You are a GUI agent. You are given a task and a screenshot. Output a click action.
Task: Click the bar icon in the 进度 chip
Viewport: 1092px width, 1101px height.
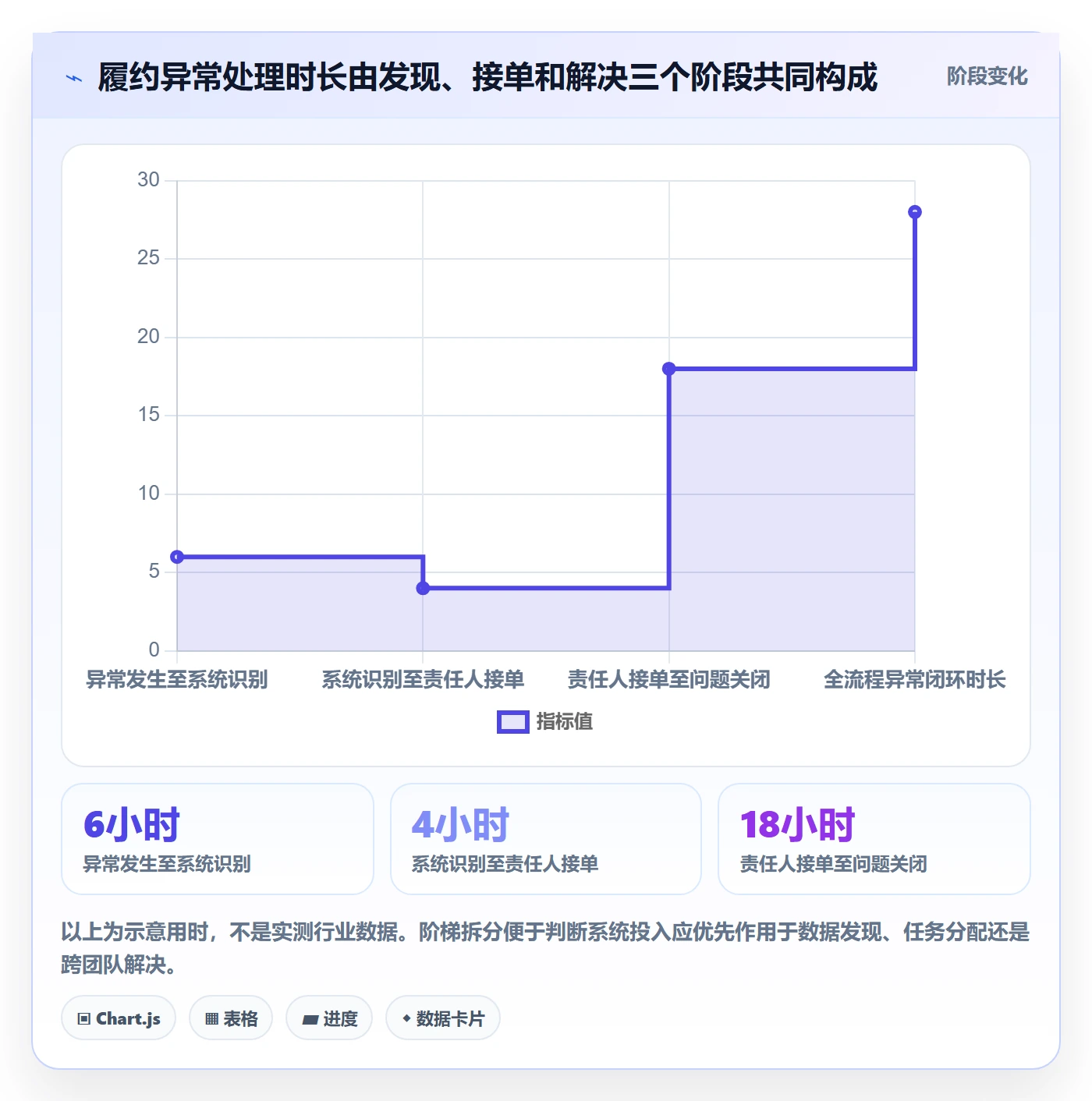click(x=310, y=1019)
